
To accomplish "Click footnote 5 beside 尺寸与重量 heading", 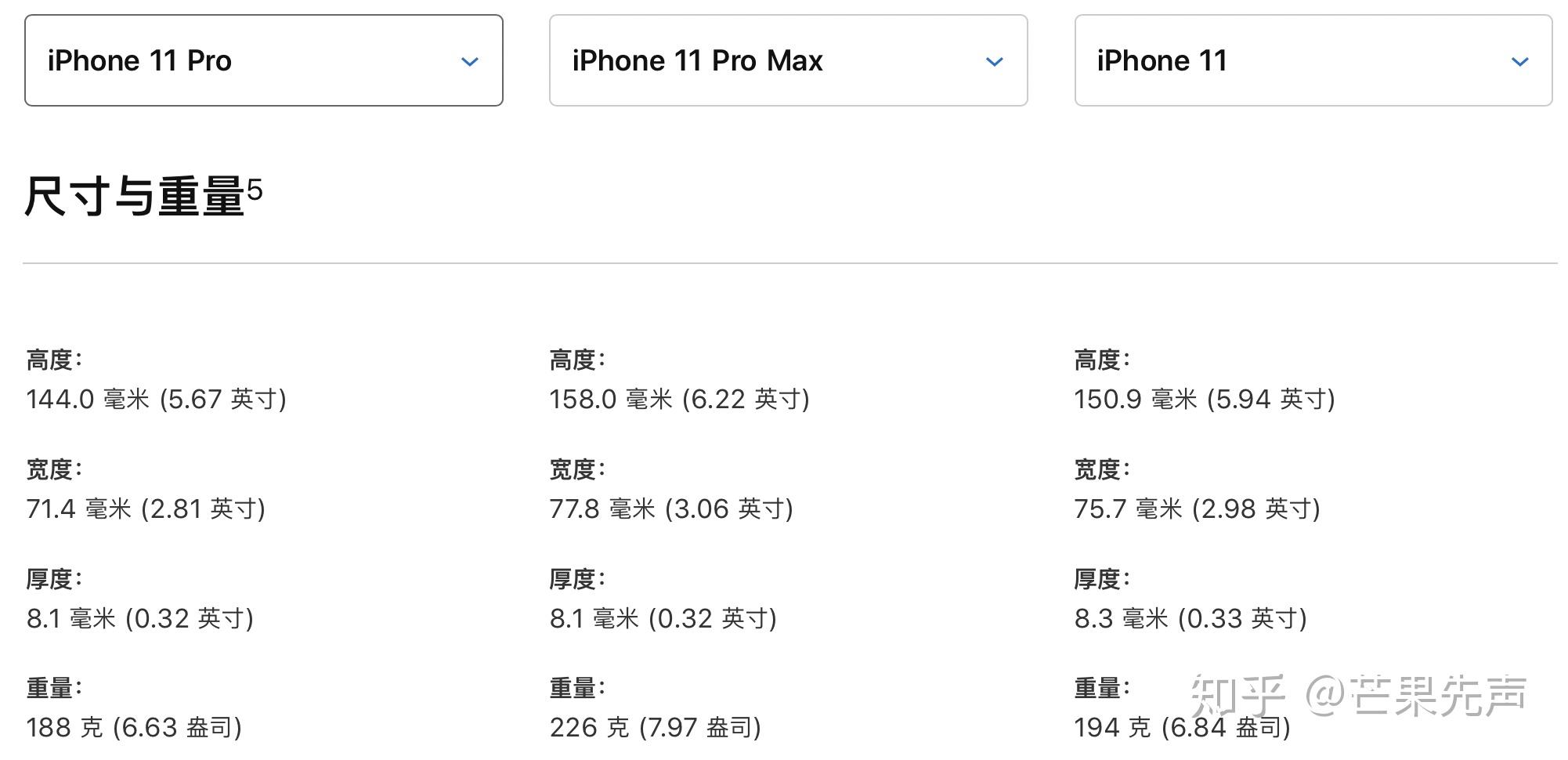I will tap(255, 189).
